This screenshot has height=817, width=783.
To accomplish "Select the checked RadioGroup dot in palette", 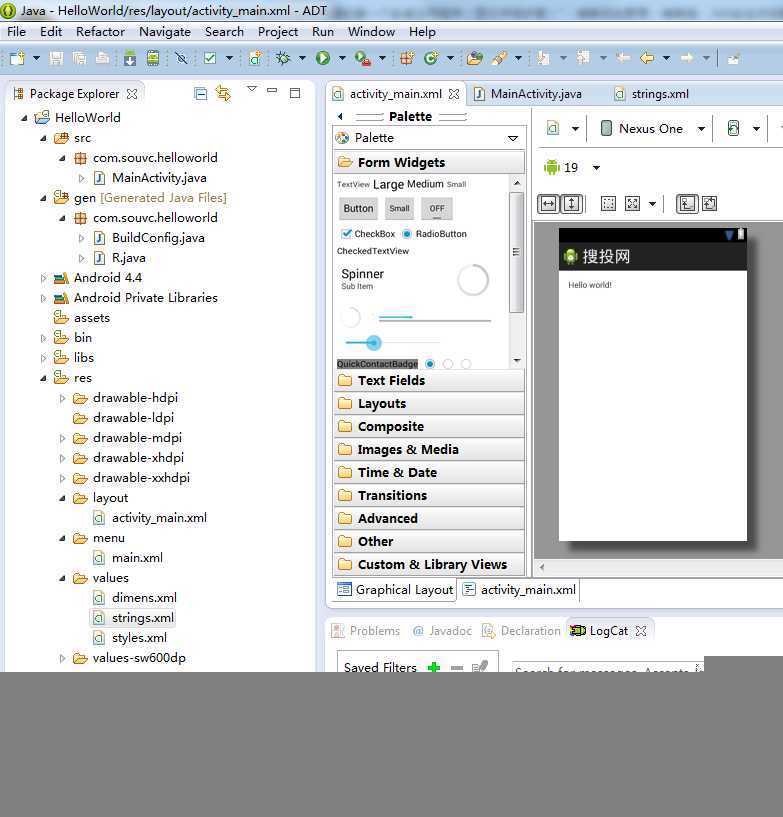I will pyautogui.click(x=430, y=364).
